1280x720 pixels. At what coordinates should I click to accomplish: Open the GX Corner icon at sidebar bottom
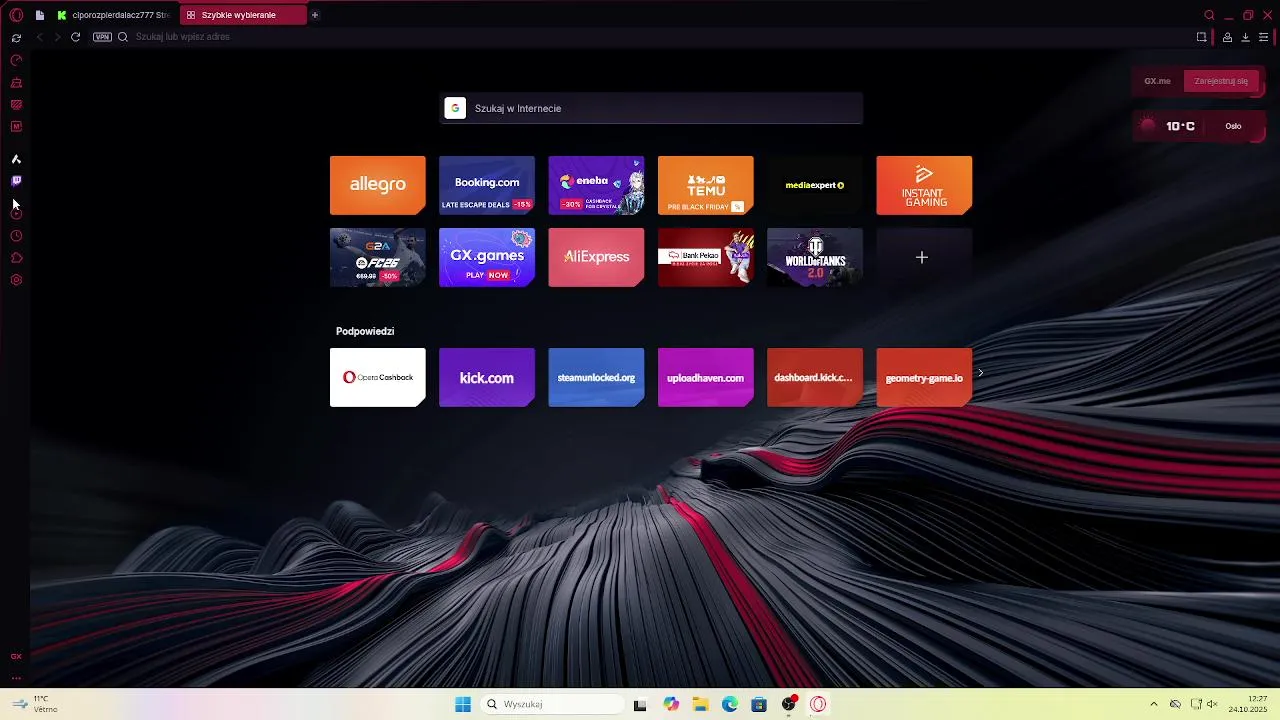point(16,657)
